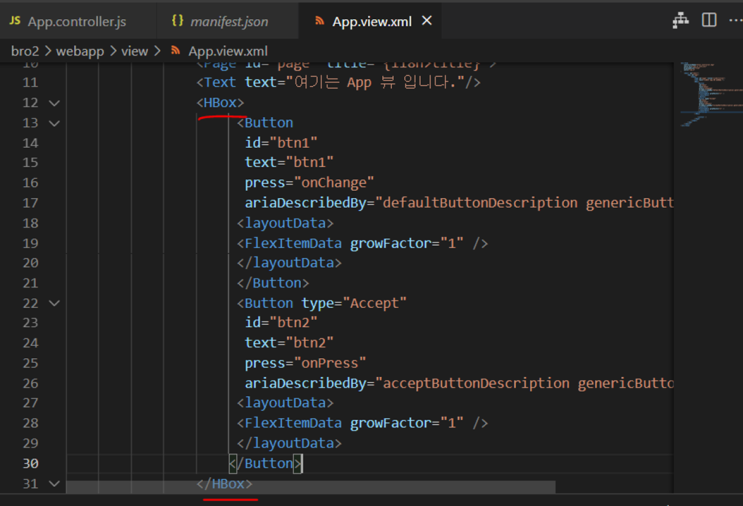
Task: Click the webapp breadcrumb segment
Action: point(80,51)
